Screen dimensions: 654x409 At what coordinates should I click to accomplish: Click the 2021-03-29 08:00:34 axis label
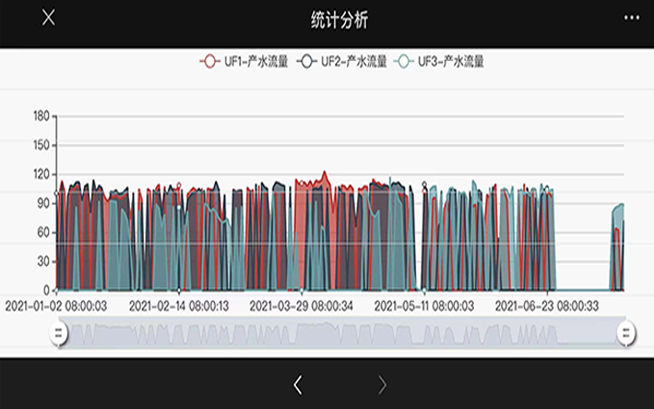coord(298,305)
